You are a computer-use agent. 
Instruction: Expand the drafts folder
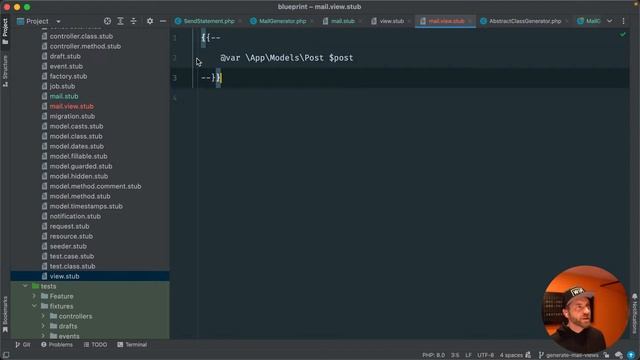[43, 326]
